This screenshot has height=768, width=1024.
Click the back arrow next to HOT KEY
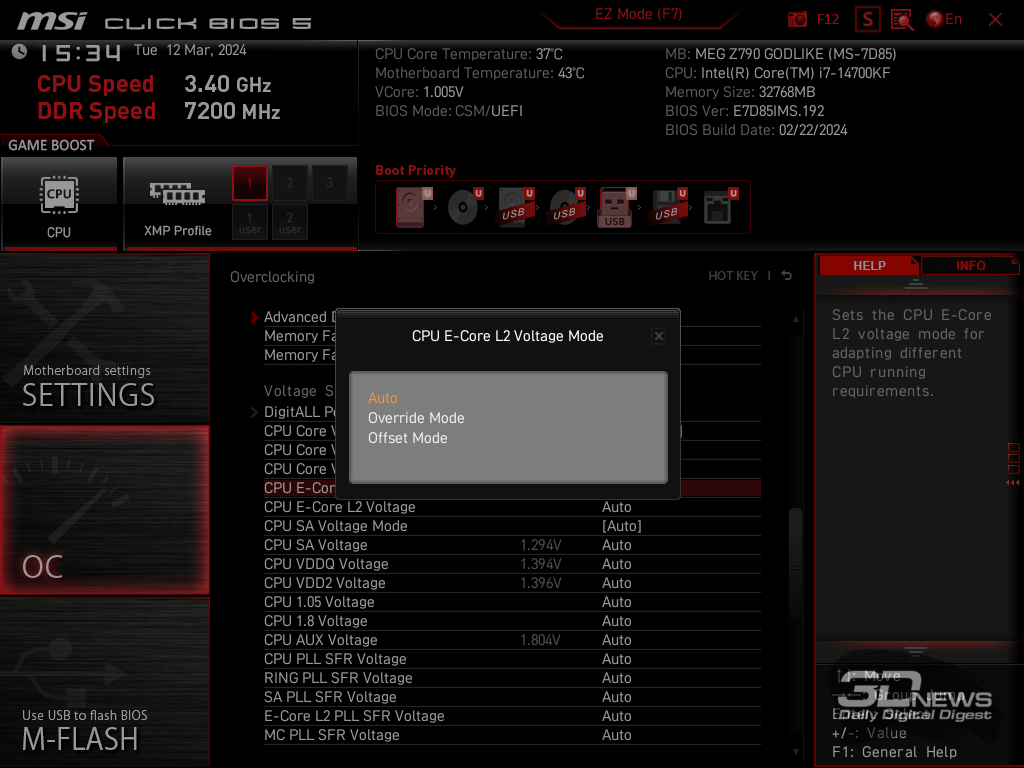(787, 276)
